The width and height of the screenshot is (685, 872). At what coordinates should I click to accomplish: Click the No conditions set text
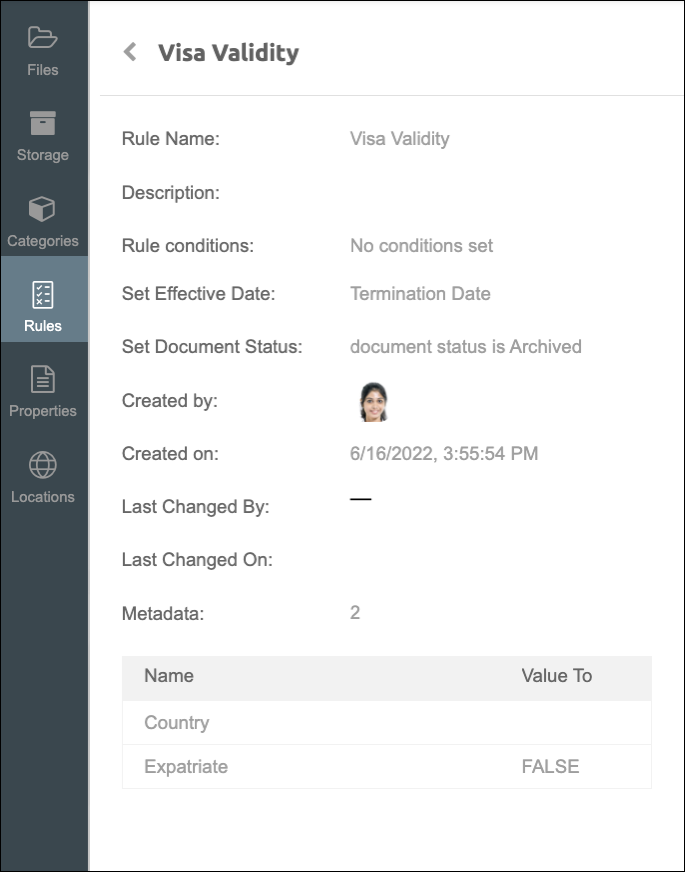click(x=421, y=246)
